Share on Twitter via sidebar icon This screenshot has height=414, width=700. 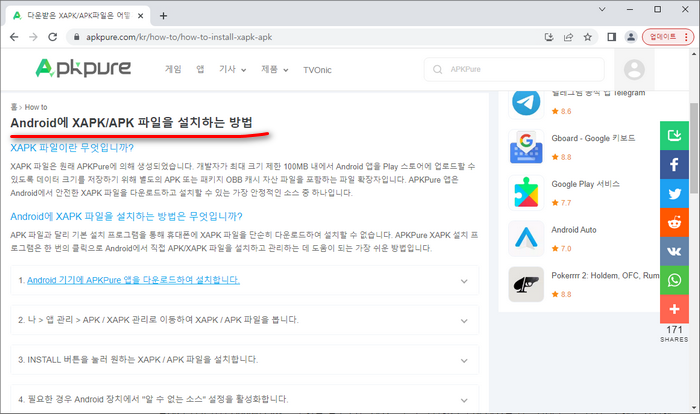click(x=674, y=193)
